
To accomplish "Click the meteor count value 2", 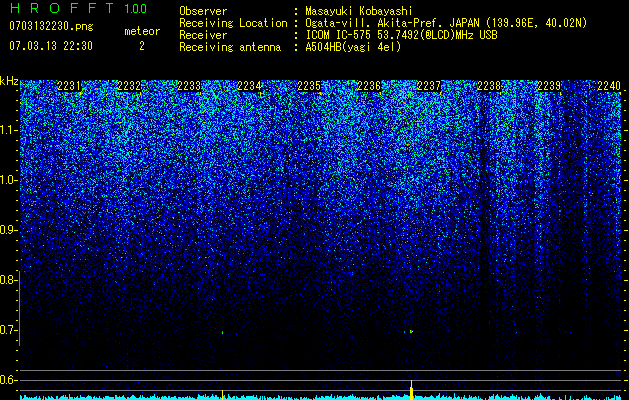I will pos(142,46).
